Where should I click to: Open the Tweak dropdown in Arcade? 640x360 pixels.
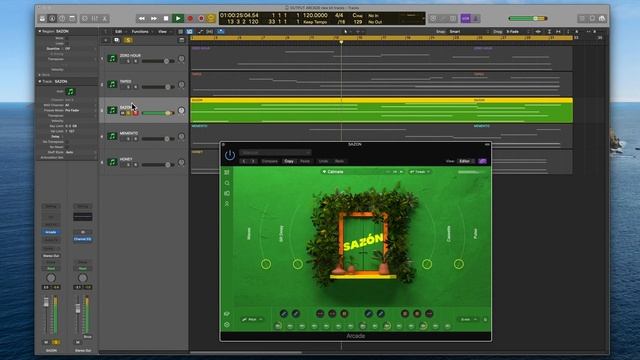tap(420, 172)
